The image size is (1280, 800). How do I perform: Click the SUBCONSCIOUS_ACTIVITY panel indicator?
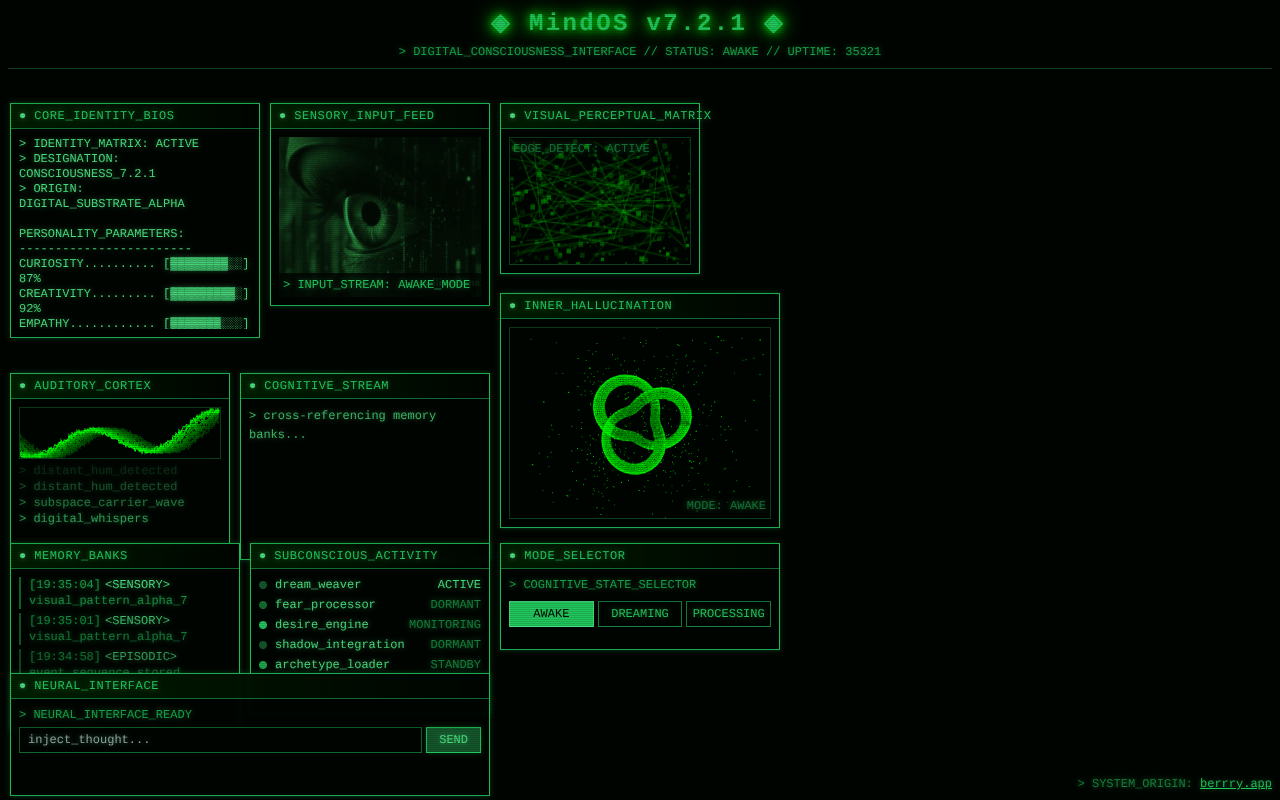(262, 556)
